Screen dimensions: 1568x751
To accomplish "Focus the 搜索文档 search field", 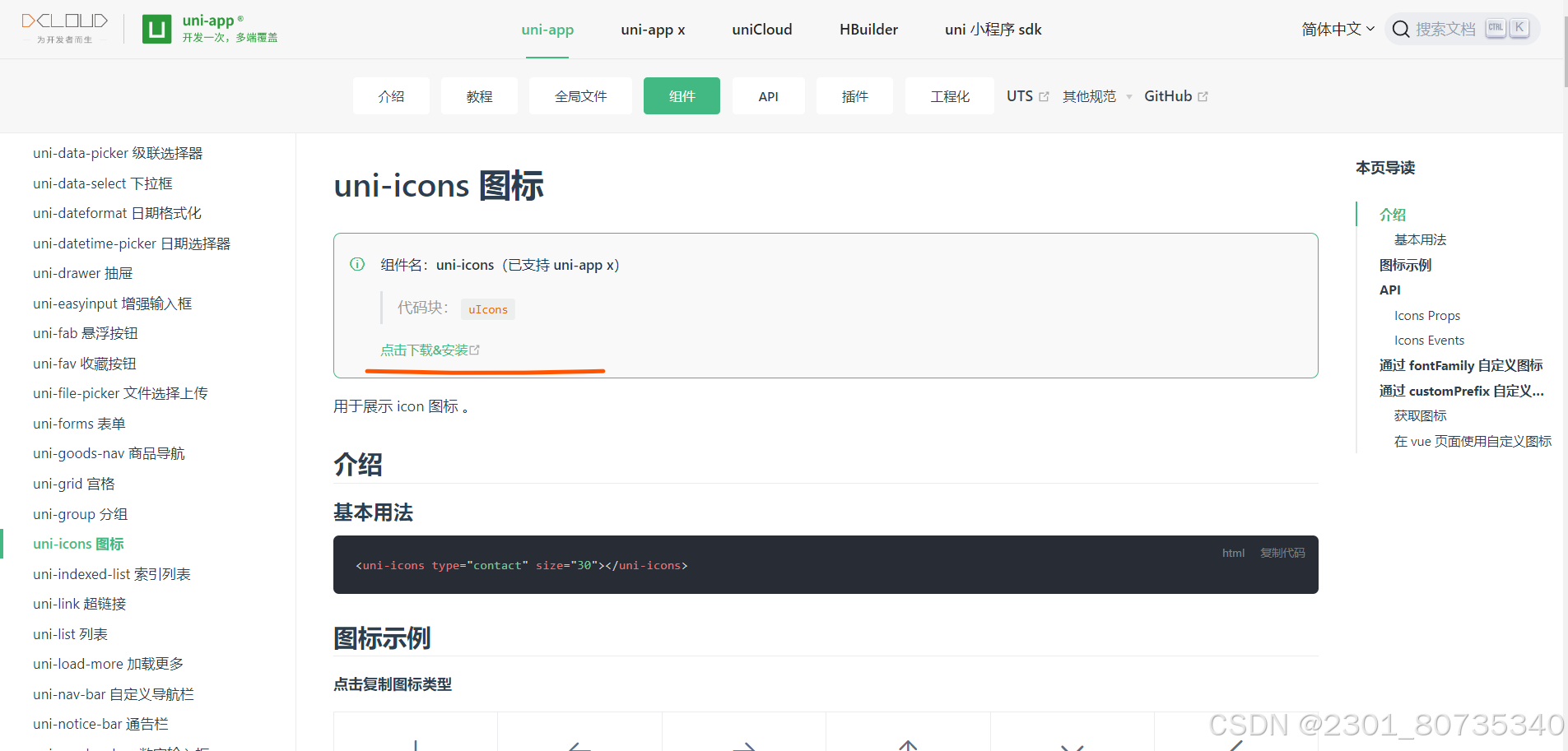I will pos(1462,30).
